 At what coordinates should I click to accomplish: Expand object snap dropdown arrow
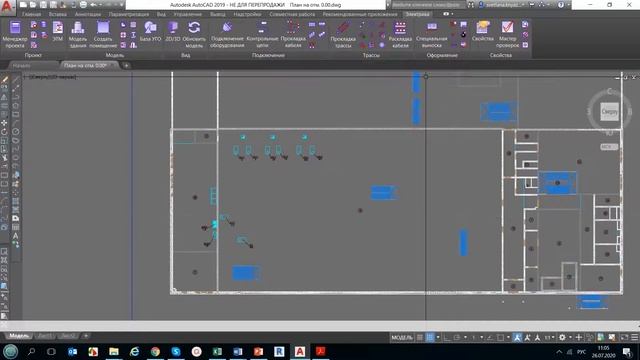coord(508,337)
